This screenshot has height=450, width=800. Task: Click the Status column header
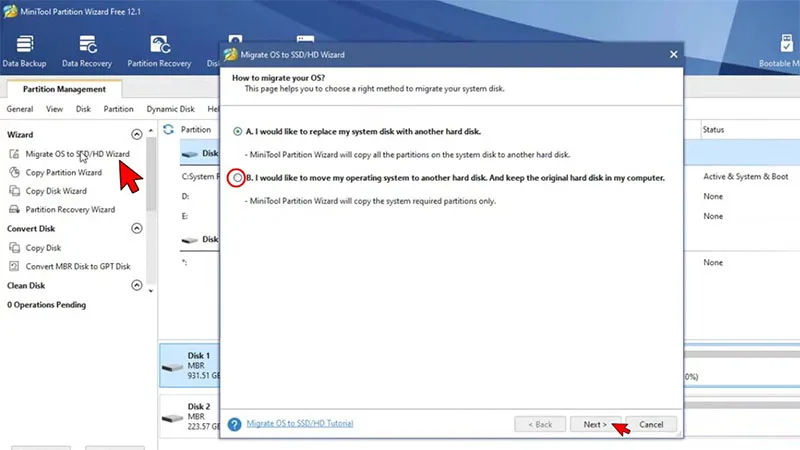point(713,130)
